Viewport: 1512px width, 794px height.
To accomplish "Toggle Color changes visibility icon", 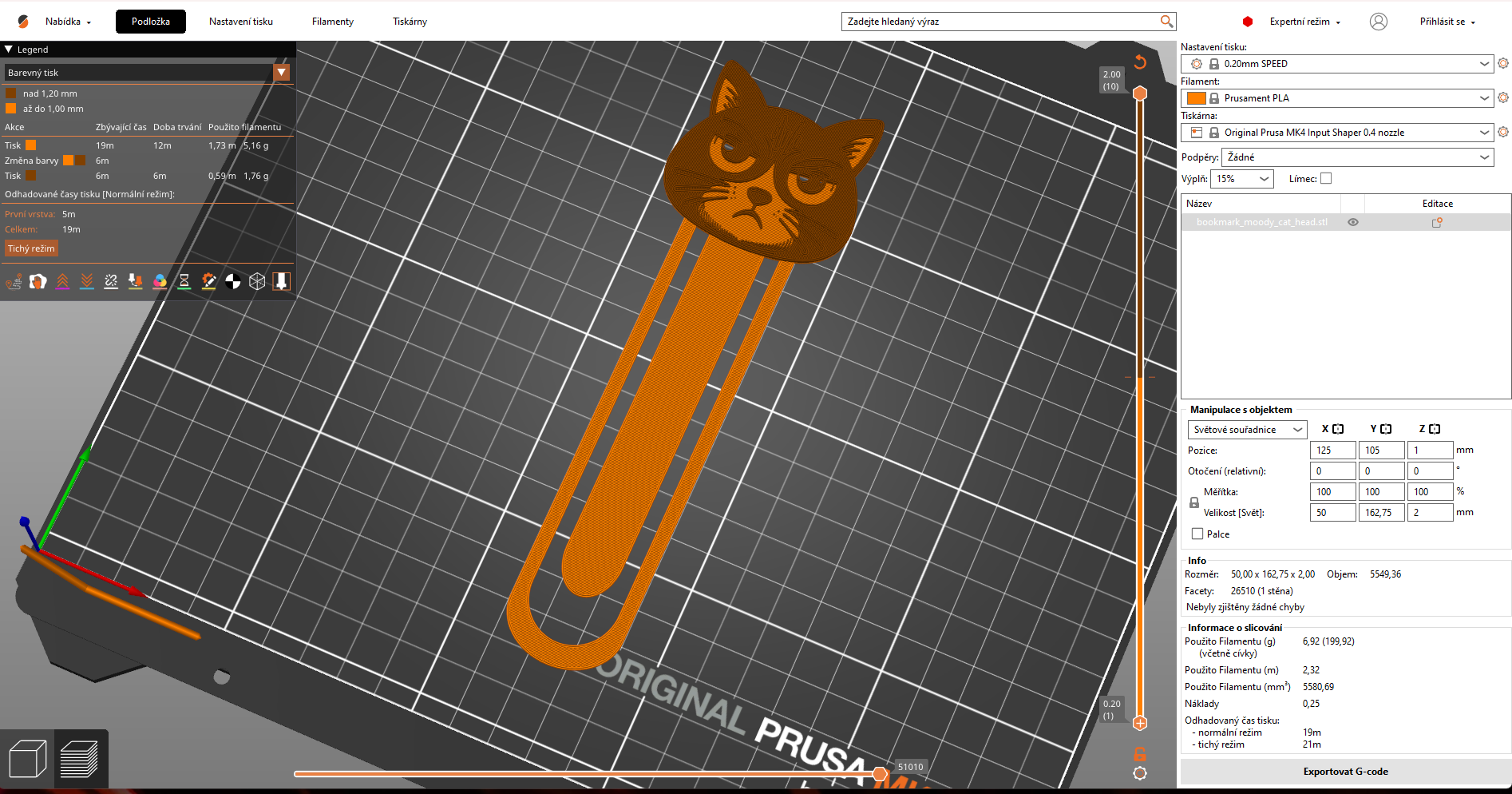I will coord(160,281).
